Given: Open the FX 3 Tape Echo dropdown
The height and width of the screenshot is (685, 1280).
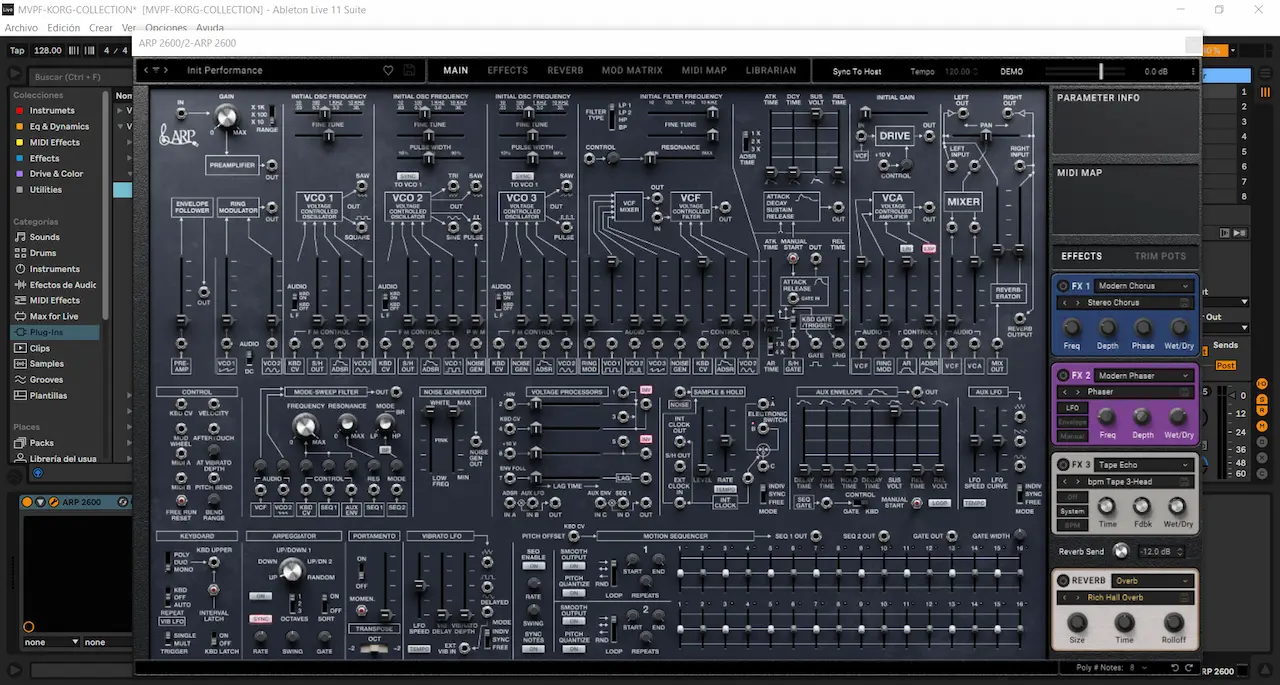Looking at the screenshot, I should [1144, 465].
